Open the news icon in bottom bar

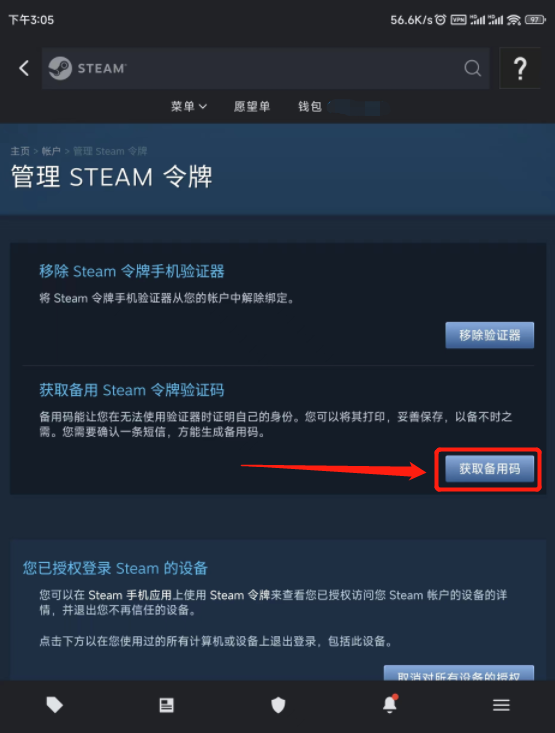(166, 705)
